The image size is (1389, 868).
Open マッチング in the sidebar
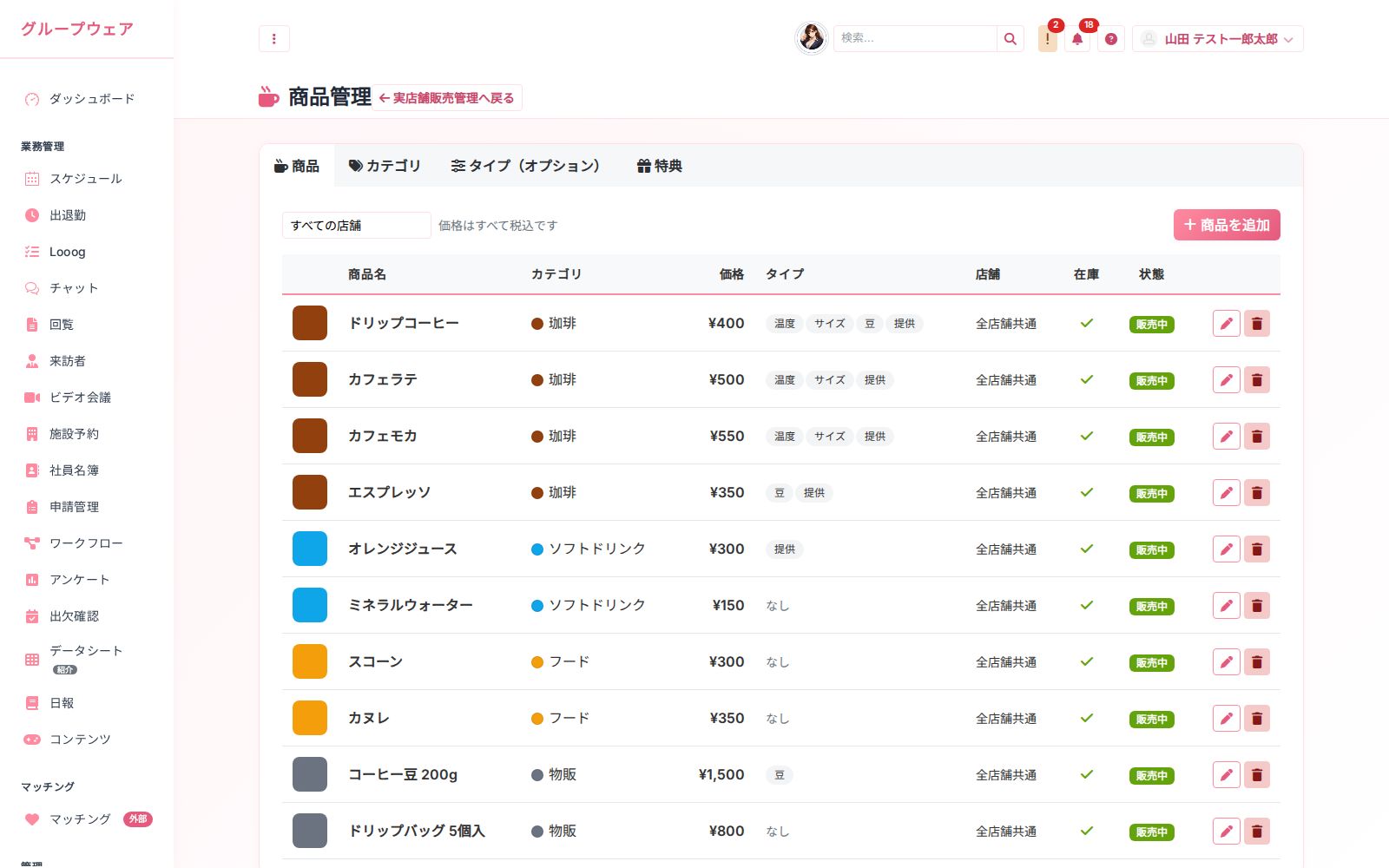(x=87, y=819)
